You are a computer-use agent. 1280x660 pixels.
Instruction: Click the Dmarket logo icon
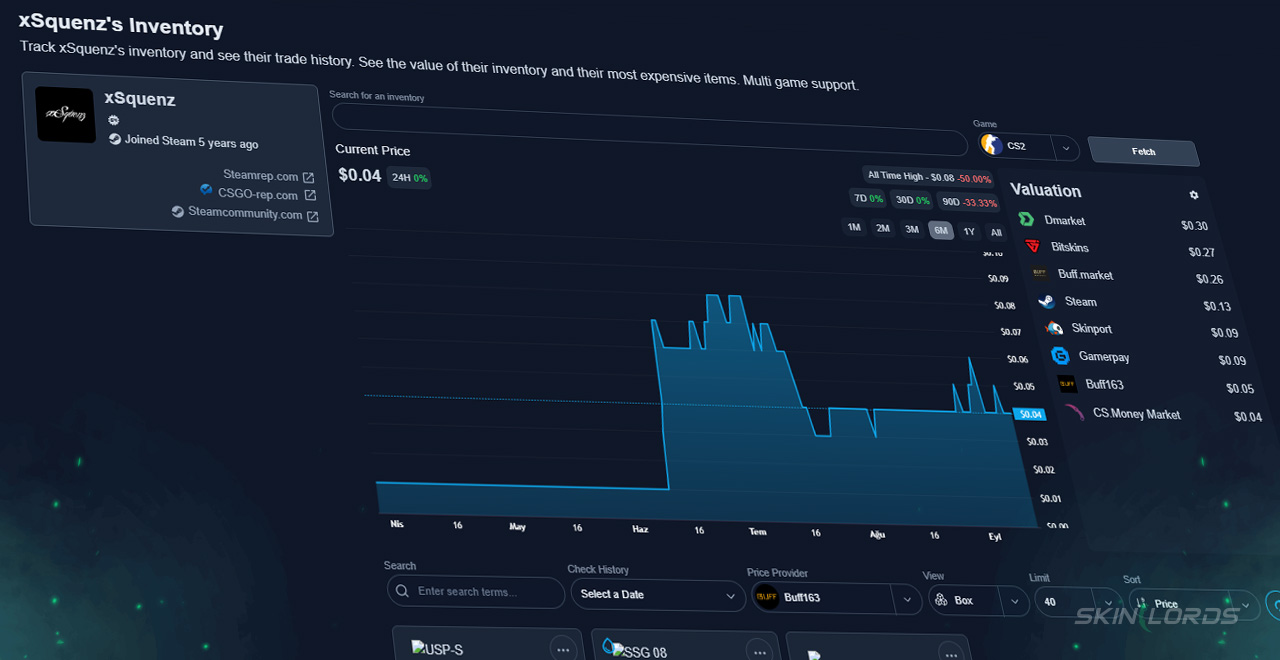[1025, 219]
